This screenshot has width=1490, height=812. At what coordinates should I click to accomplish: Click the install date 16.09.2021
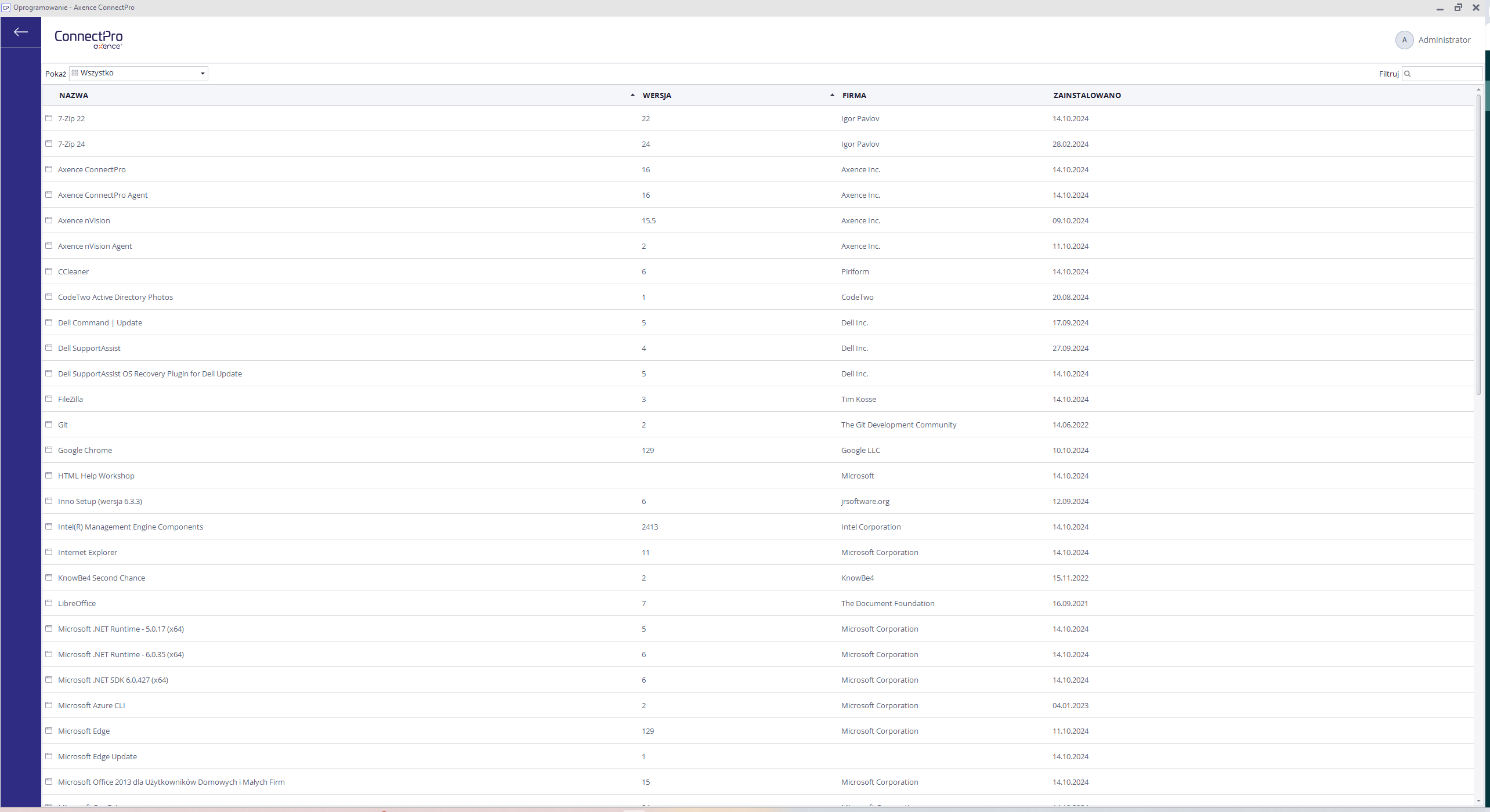pyautogui.click(x=1071, y=603)
